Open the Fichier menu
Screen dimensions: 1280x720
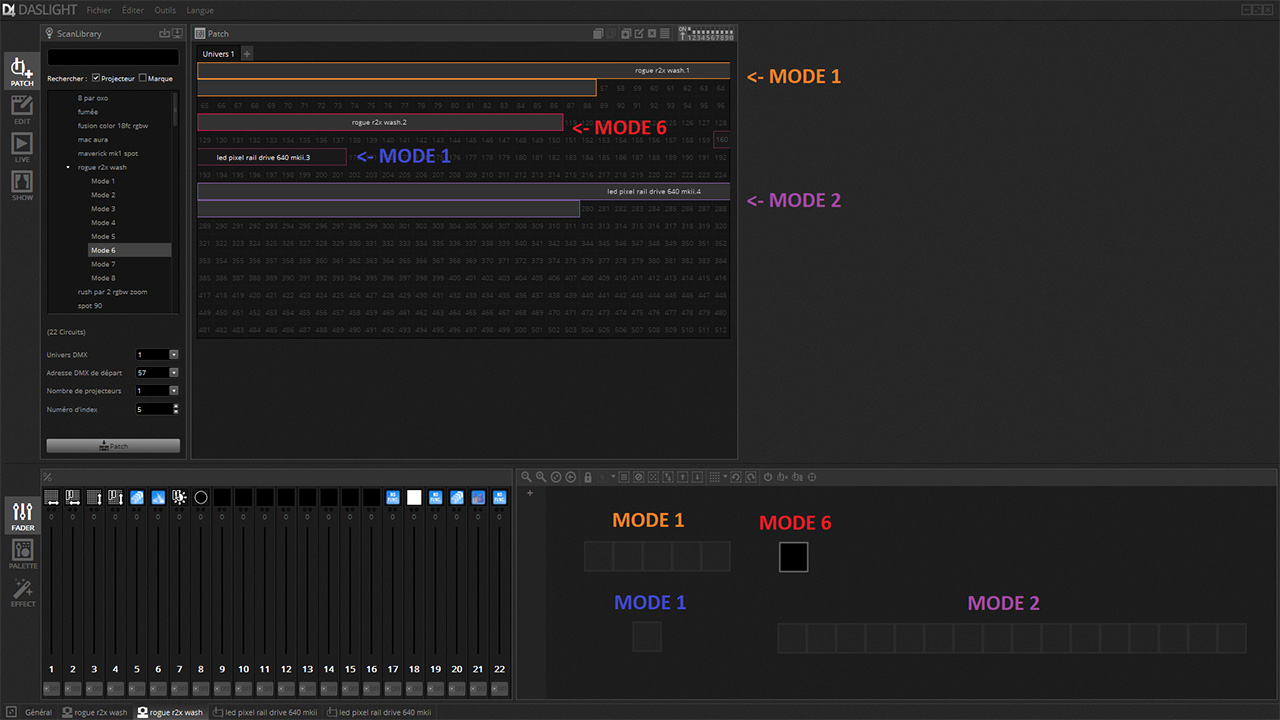click(x=99, y=10)
